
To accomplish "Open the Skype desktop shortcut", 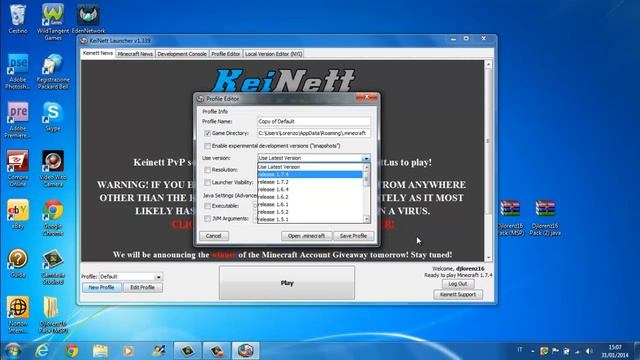I will 53,116.
